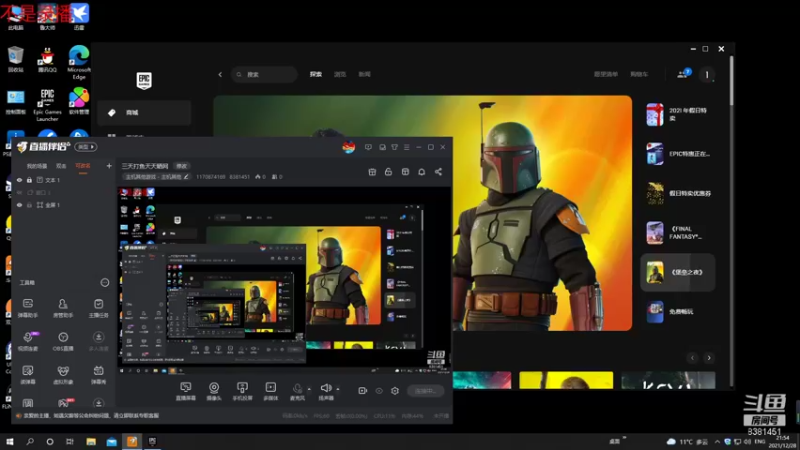Open 2021 年假日特卖 featured item
Image resolution: width=800 pixels, height=450 pixels.
click(678, 114)
